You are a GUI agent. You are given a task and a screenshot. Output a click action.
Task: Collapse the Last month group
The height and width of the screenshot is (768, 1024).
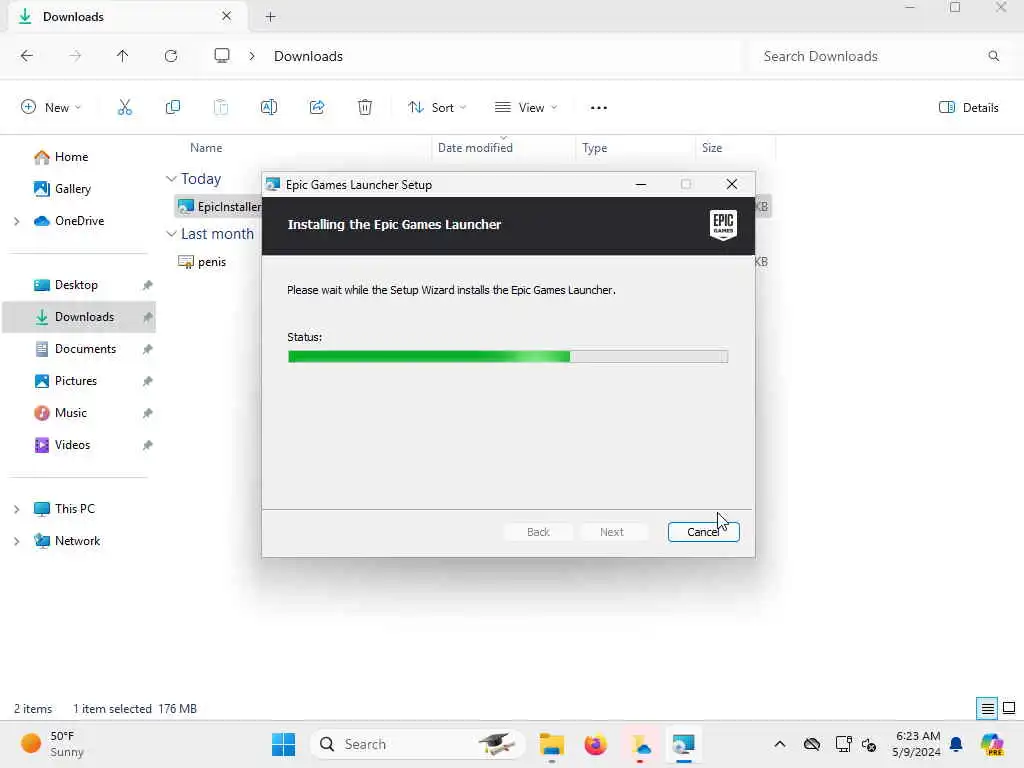tap(171, 233)
